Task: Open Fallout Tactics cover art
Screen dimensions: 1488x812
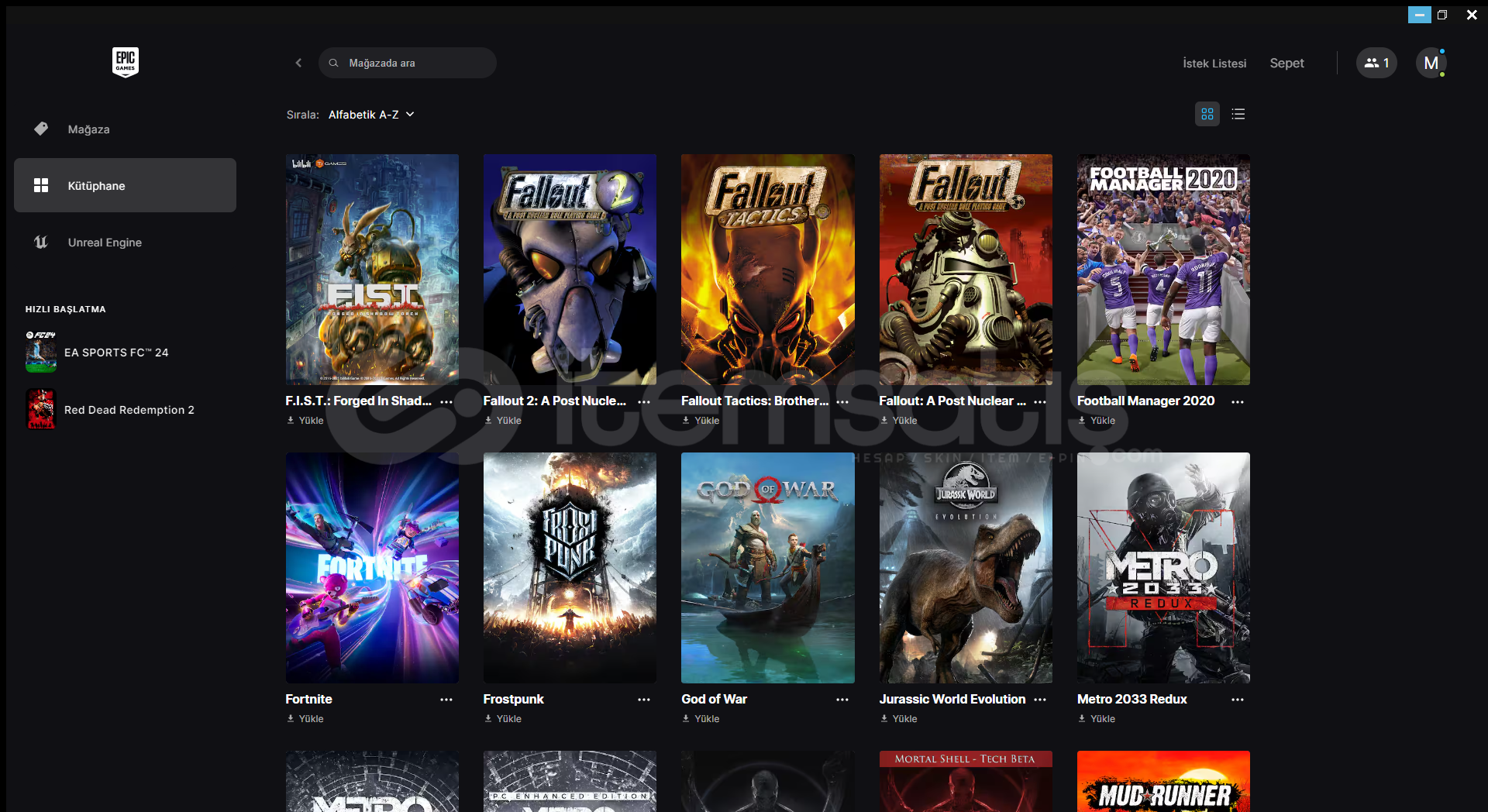Action: click(768, 270)
